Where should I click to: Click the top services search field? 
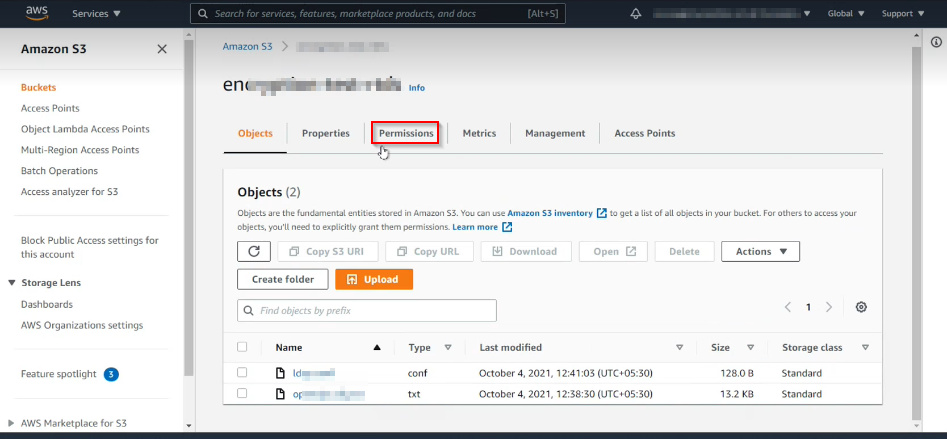point(378,13)
